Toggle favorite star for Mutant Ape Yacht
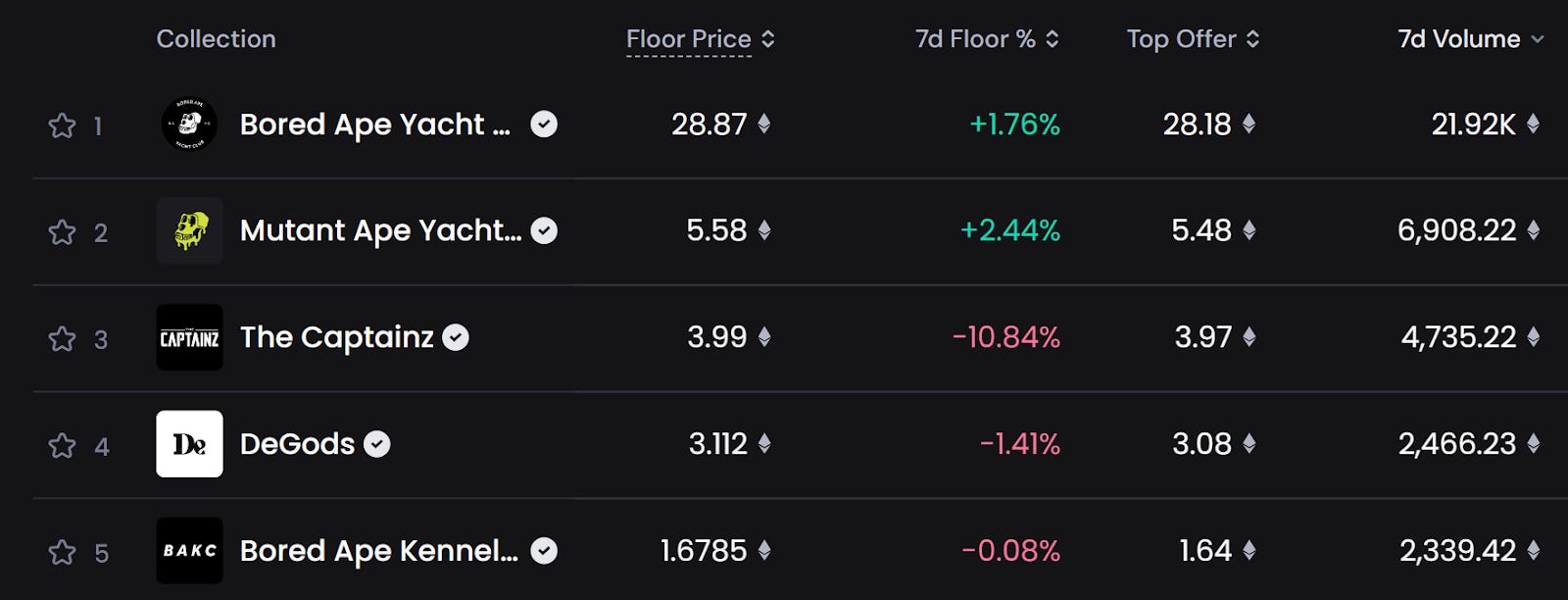Image resolution: width=1568 pixels, height=600 pixels. (x=62, y=232)
